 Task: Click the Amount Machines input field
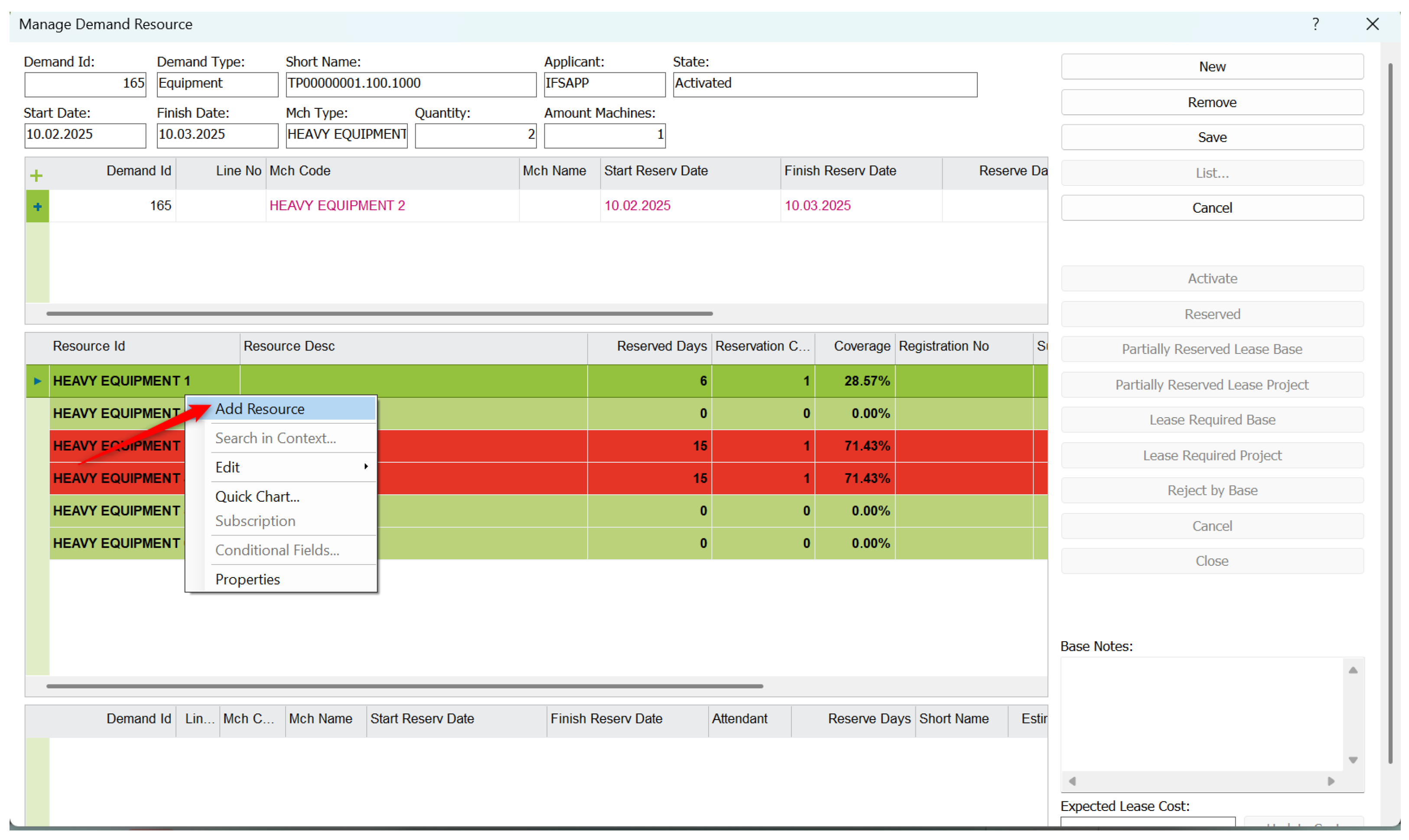pos(604,135)
